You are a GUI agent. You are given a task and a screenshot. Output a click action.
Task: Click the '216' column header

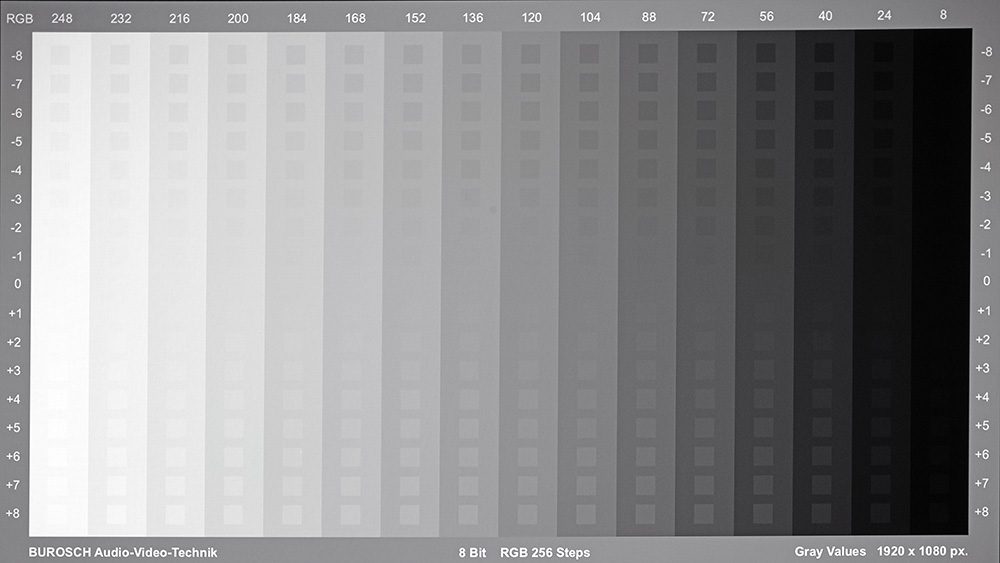179,18
